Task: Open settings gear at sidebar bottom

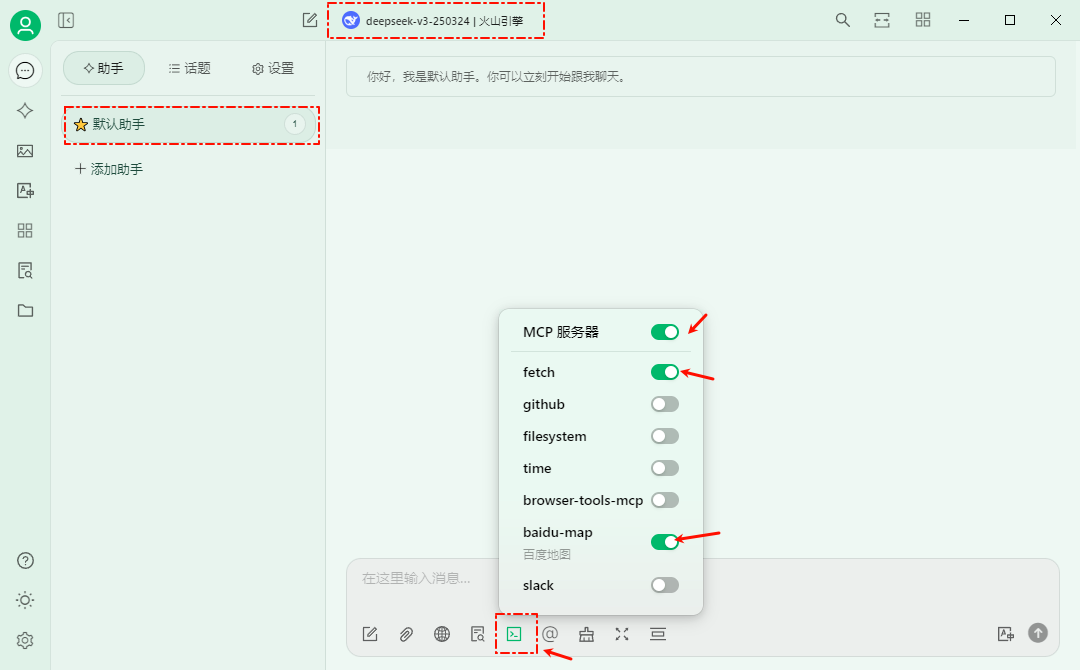Action: pos(25,640)
